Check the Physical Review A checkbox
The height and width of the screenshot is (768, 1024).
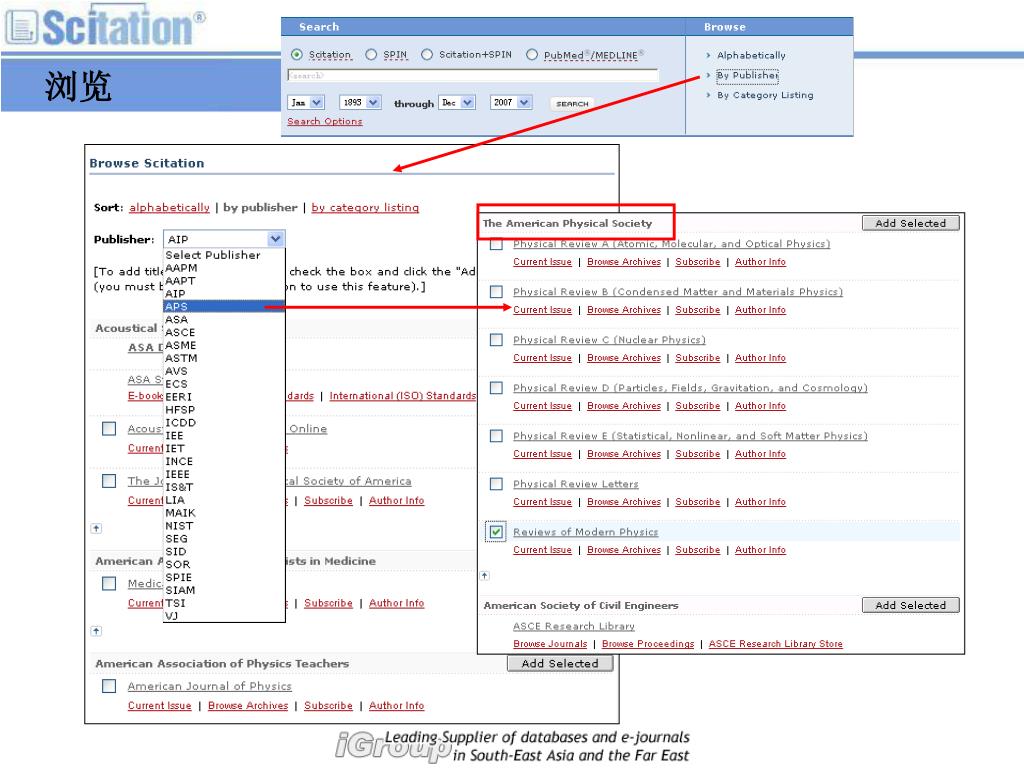tap(496, 244)
